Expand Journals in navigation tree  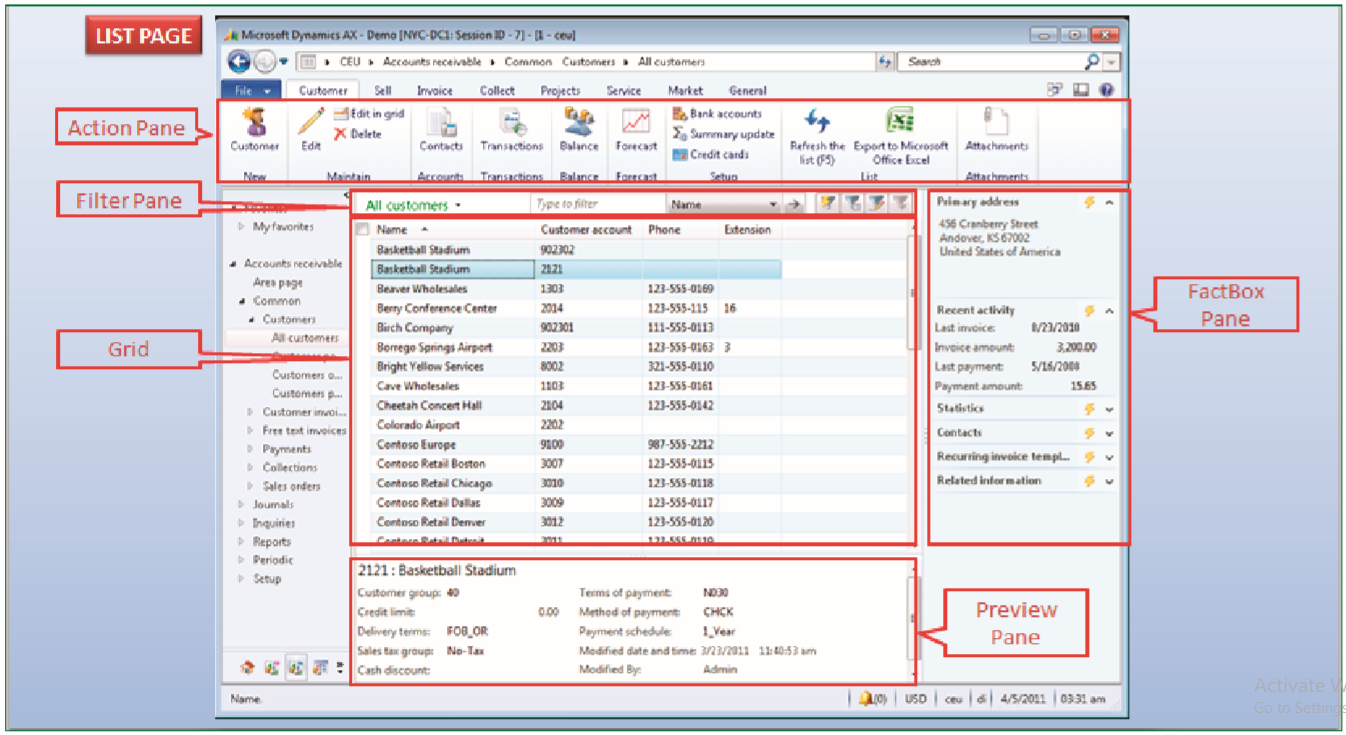[x=241, y=505]
